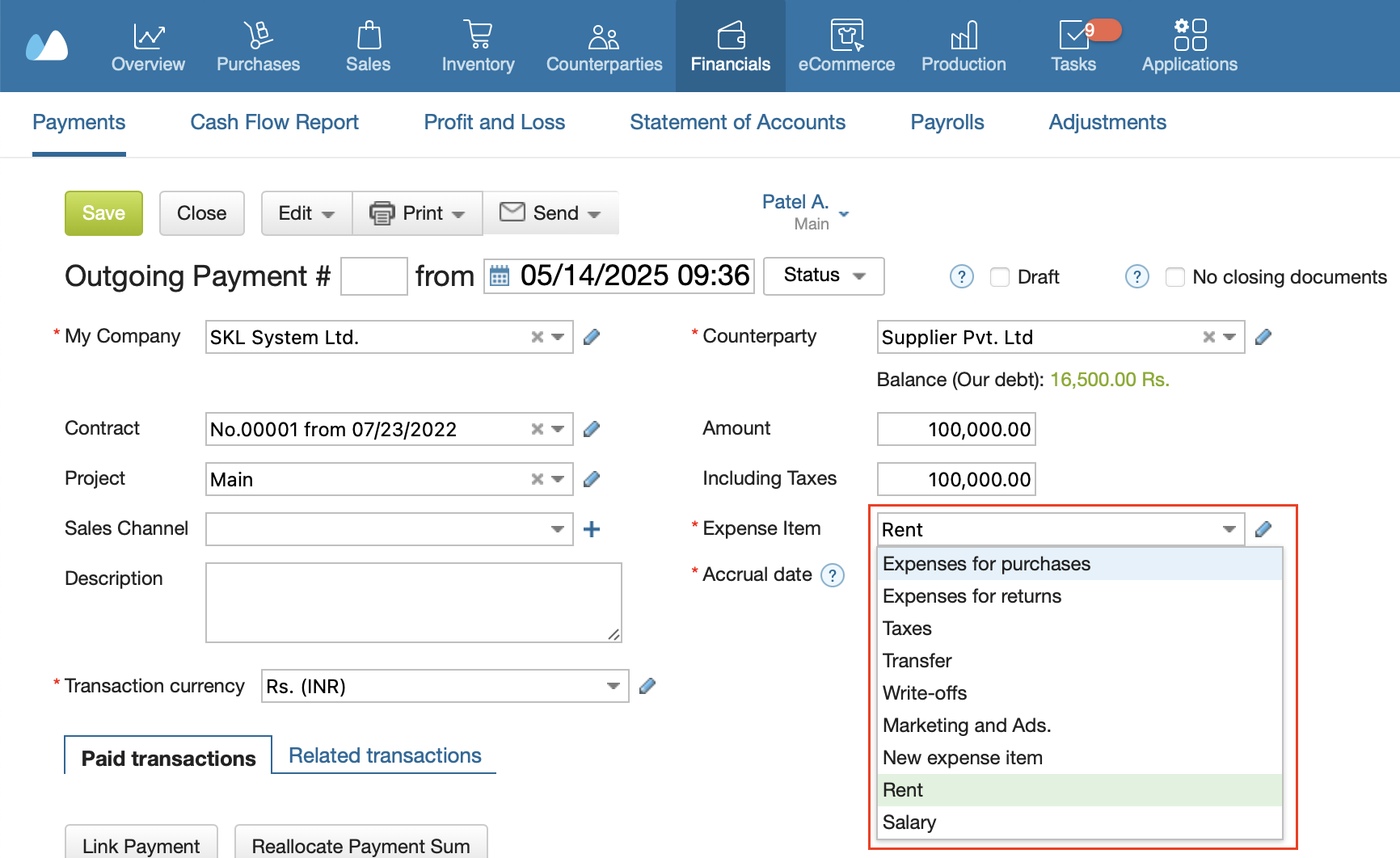Viewport: 1400px width, 858px height.
Task: Open the Applications section
Action: click(x=1189, y=46)
